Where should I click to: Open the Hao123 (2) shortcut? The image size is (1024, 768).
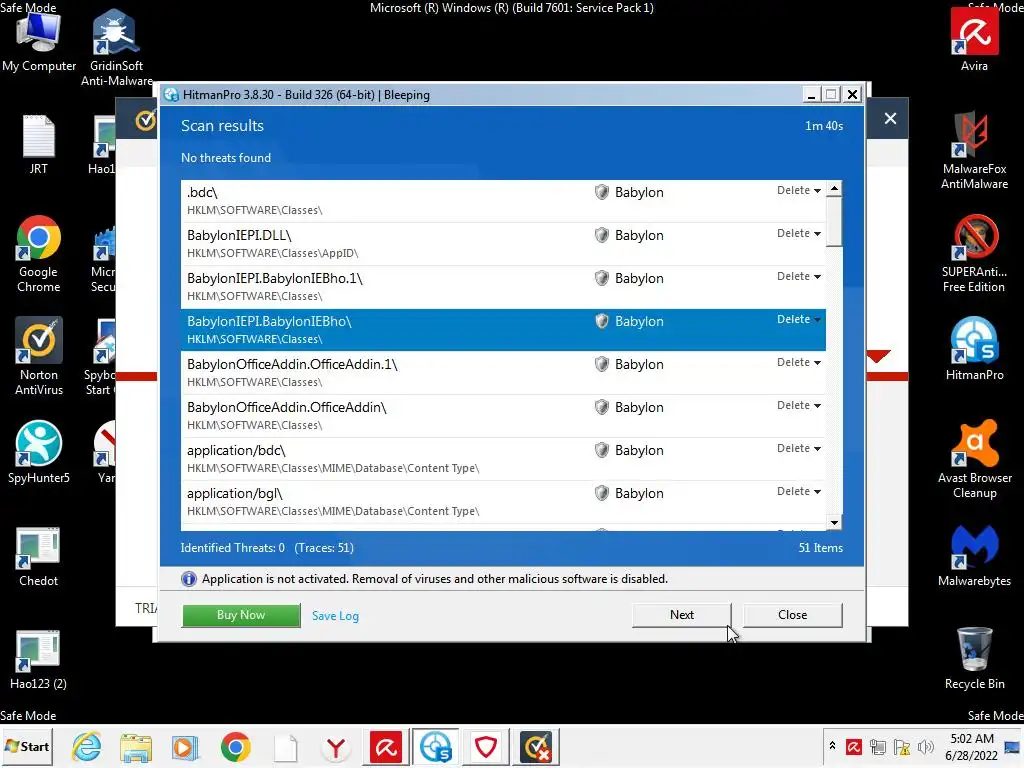pos(39,660)
